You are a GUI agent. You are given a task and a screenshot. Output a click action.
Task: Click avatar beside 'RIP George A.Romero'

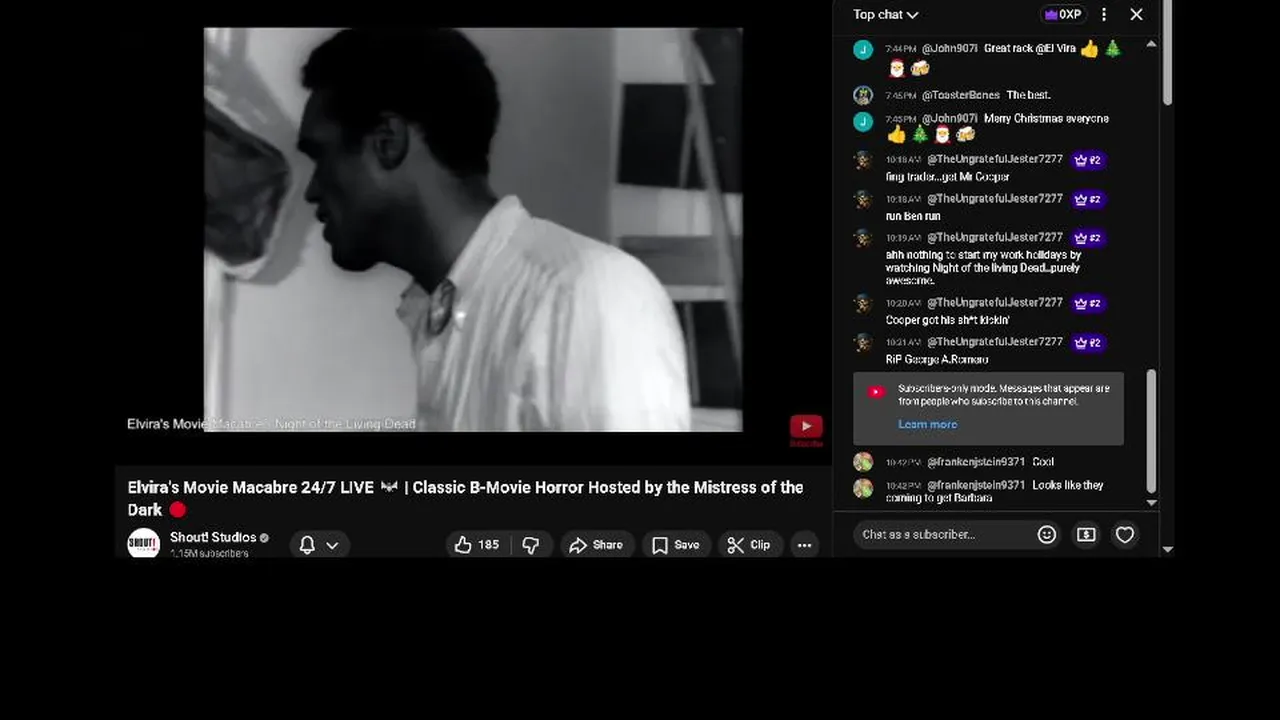[x=863, y=342]
